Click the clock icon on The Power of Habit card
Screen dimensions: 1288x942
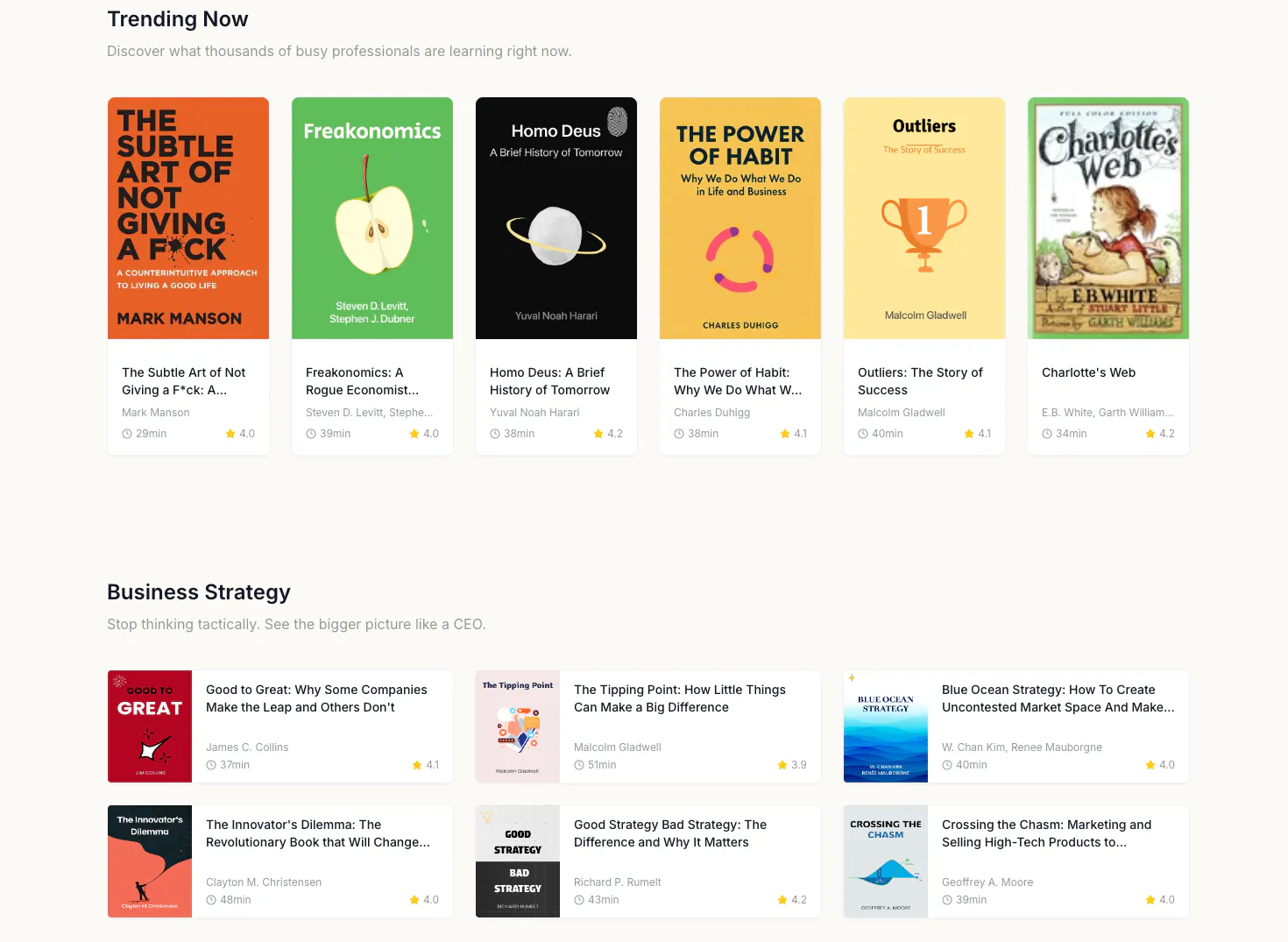(x=679, y=434)
